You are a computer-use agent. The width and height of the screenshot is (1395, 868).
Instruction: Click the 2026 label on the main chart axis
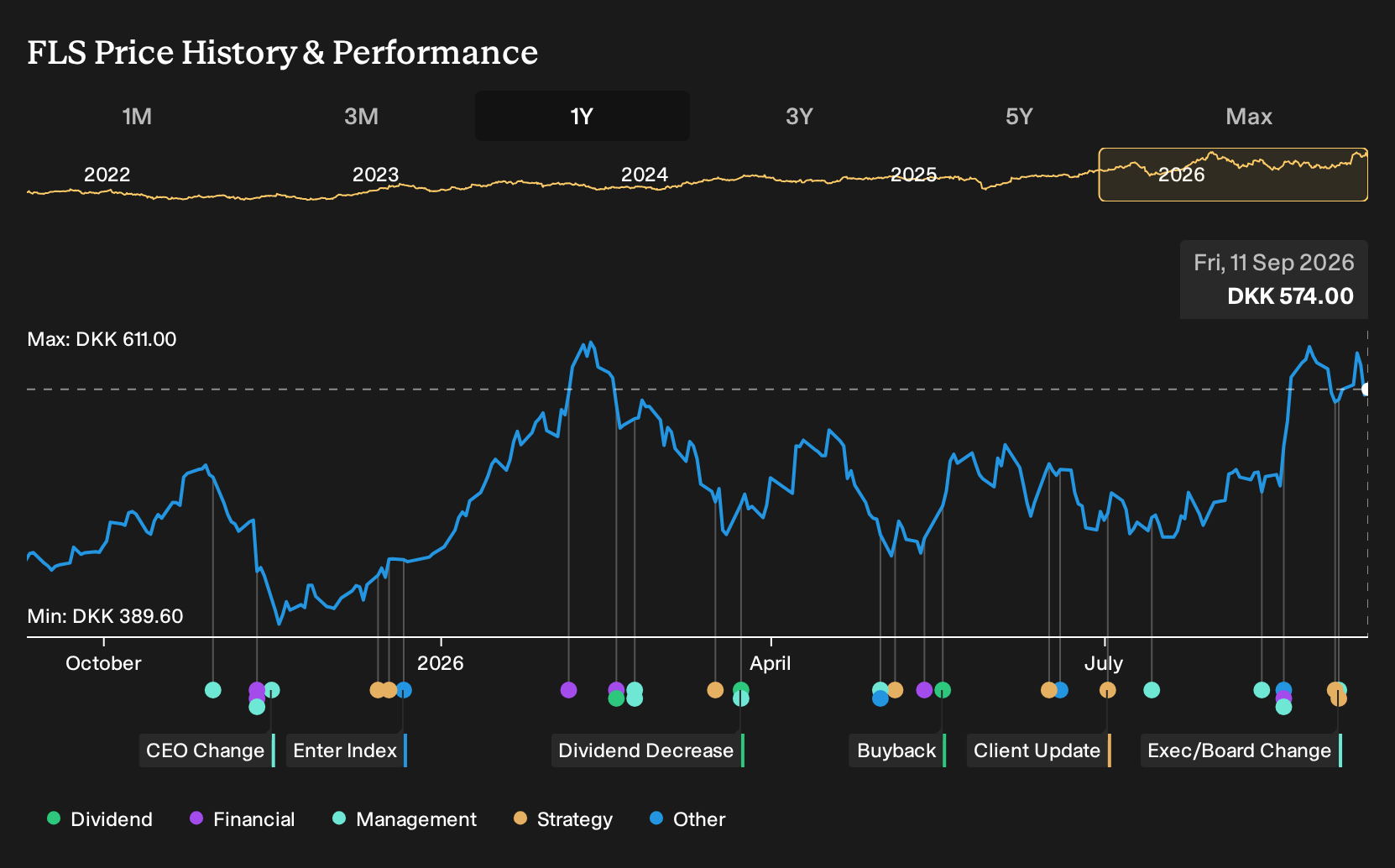pos(441,663)
